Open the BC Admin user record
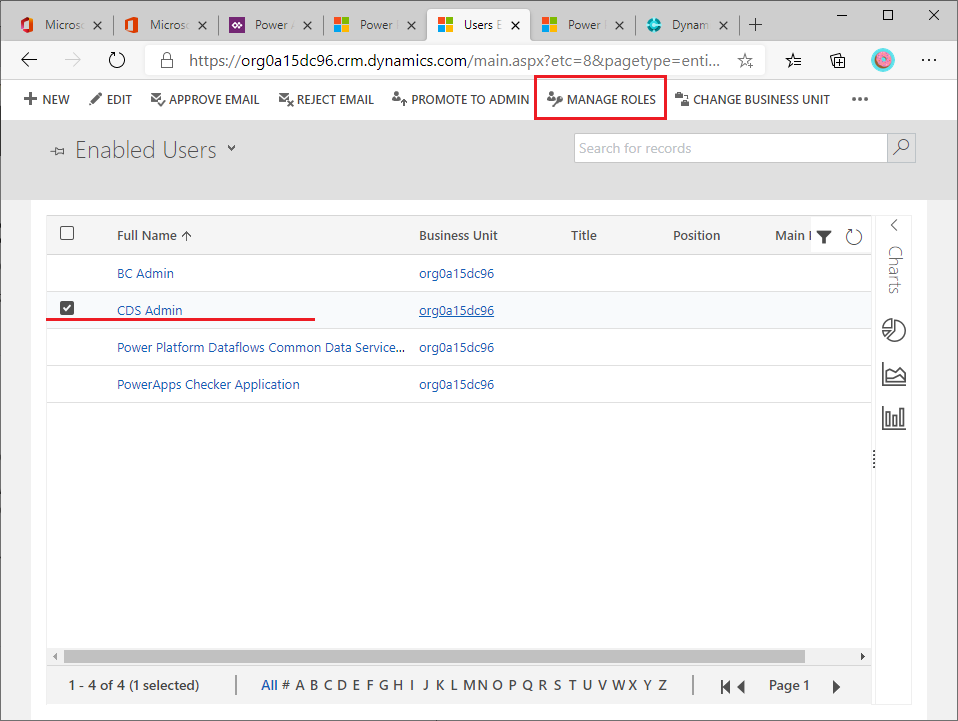 (145, 274)
